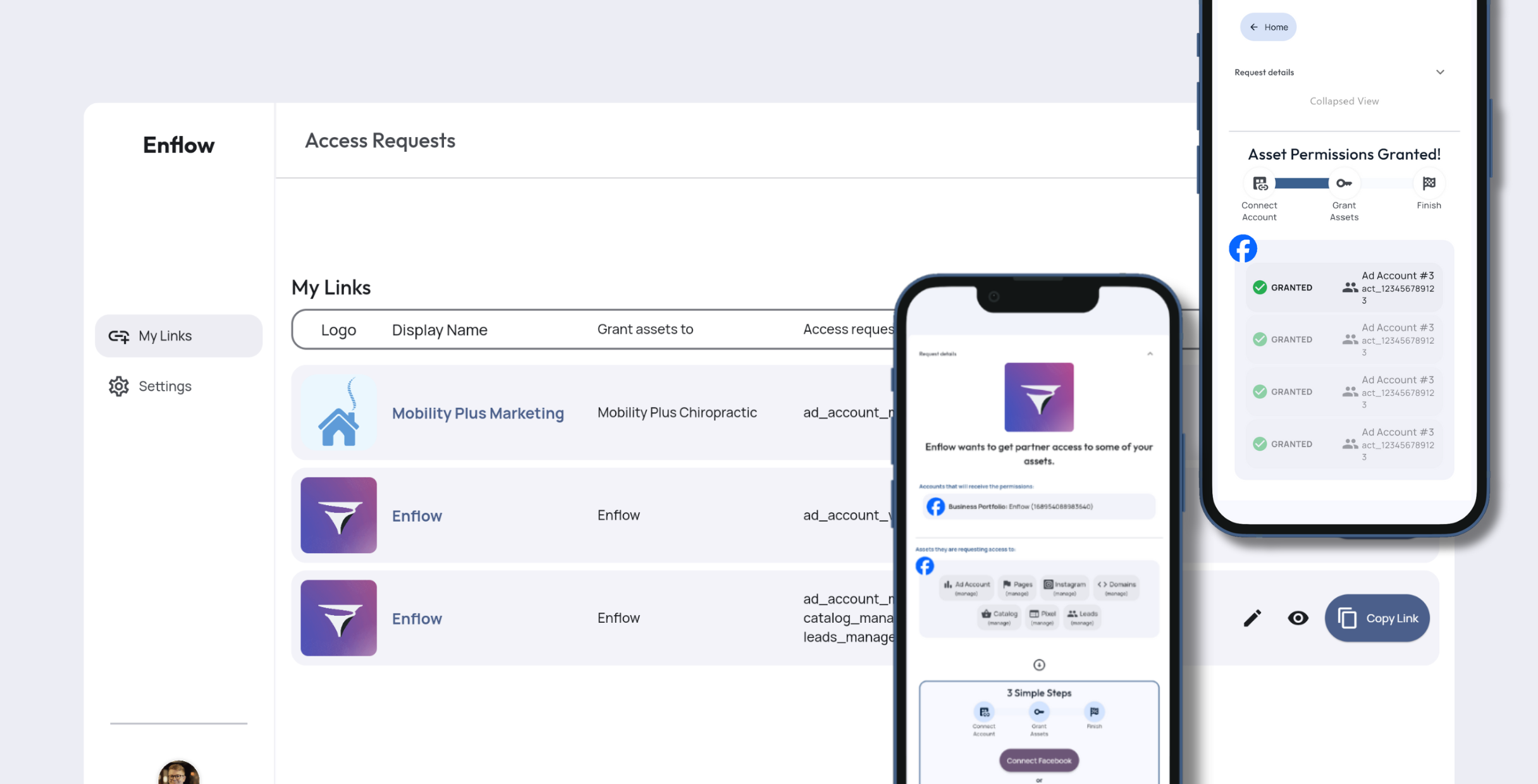Viewport: 1538px width, 784px height.
Task: Click the edit pencil for the Enflow link
Action: click(x=1253, y=618)
